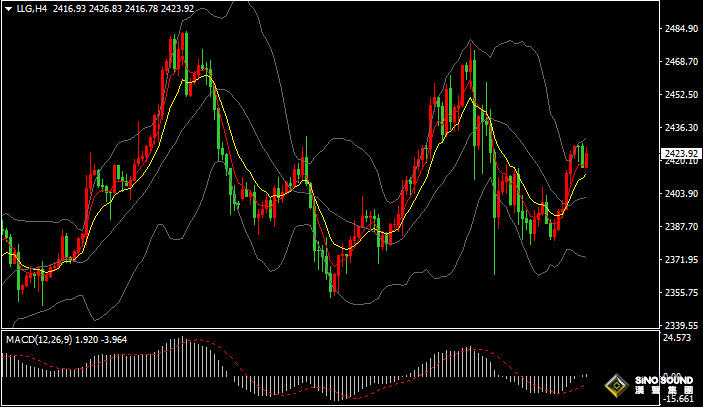This screenshot has height=407, width=703.
Task: Click the 2484.90 price axis label
Action: [680, 29]
